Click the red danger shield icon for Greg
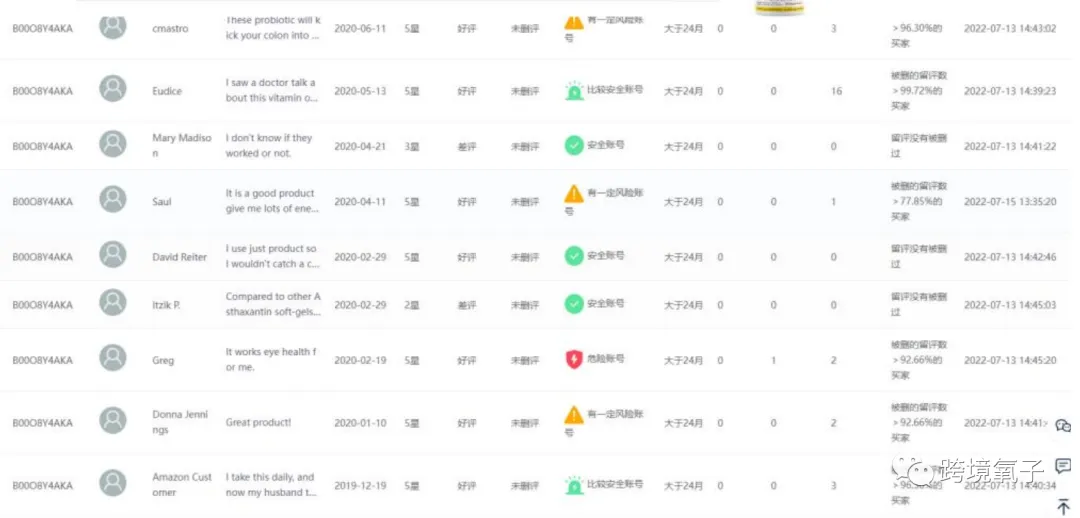 574,359
